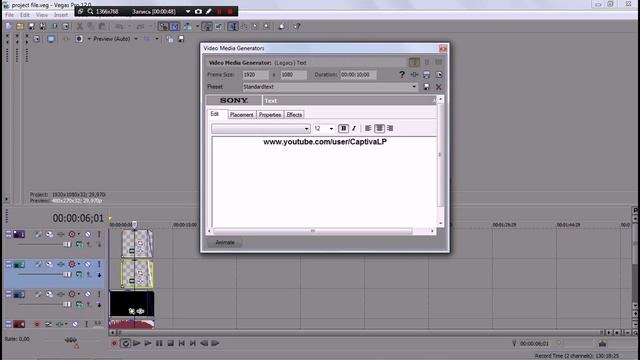The image size is (640, 360).
Task: Click the external monitor preview icon
Action: (51, 39)
